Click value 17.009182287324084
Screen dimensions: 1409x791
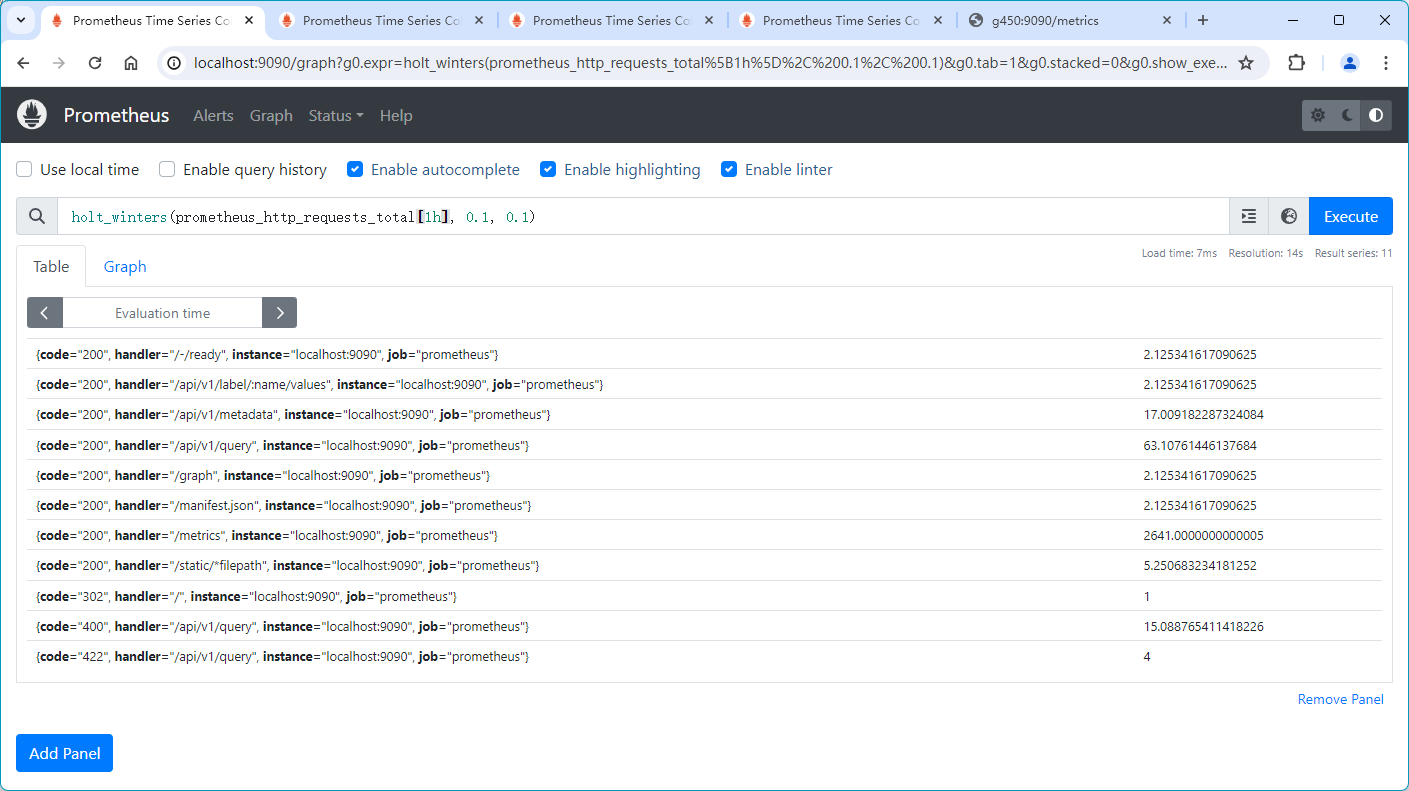1203,414
